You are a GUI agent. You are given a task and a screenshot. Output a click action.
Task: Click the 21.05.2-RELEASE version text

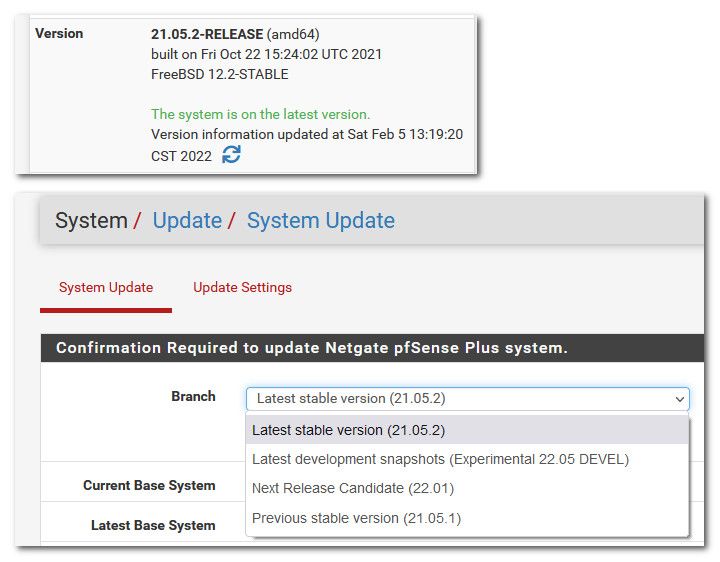click(x=207, y=34)
